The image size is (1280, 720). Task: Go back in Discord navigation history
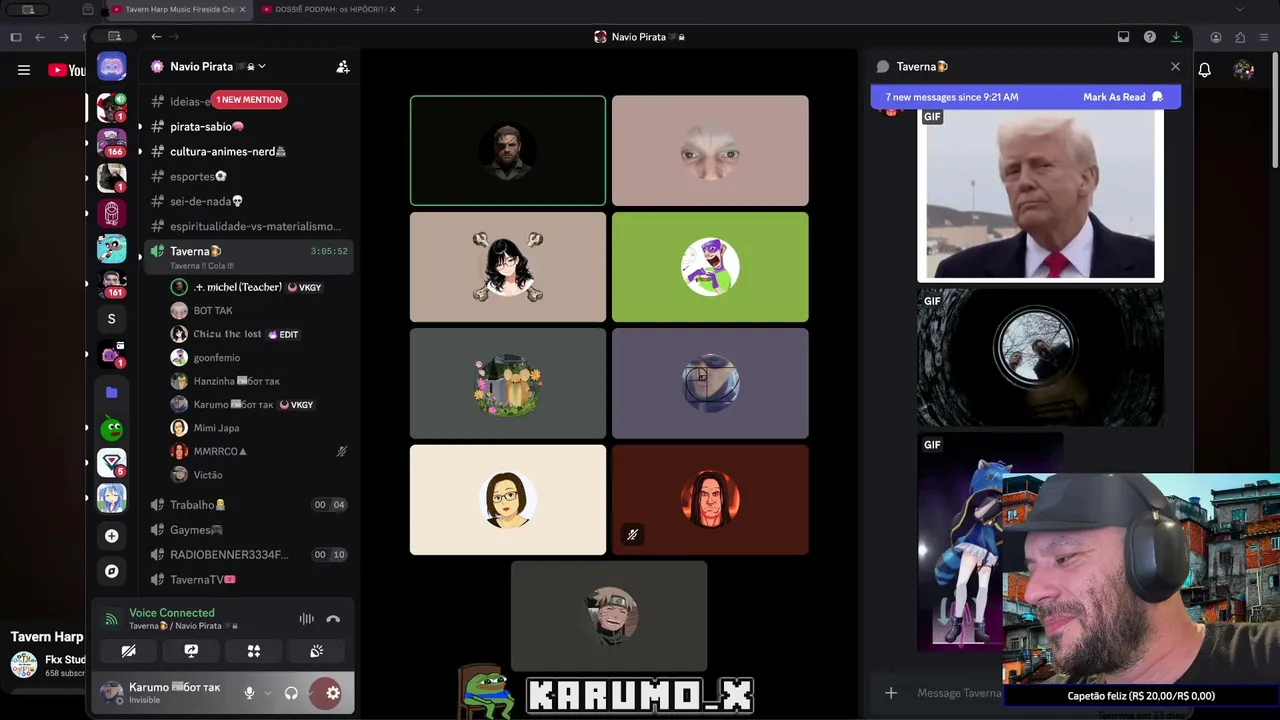tap(156, 37)
